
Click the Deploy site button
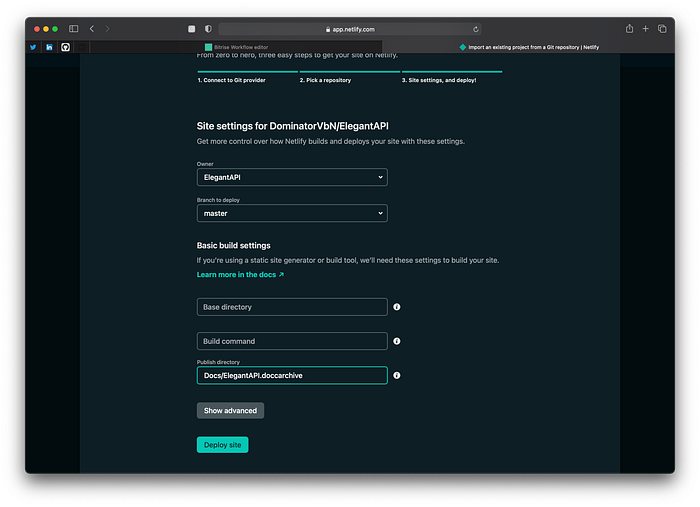tap(222, 445)
